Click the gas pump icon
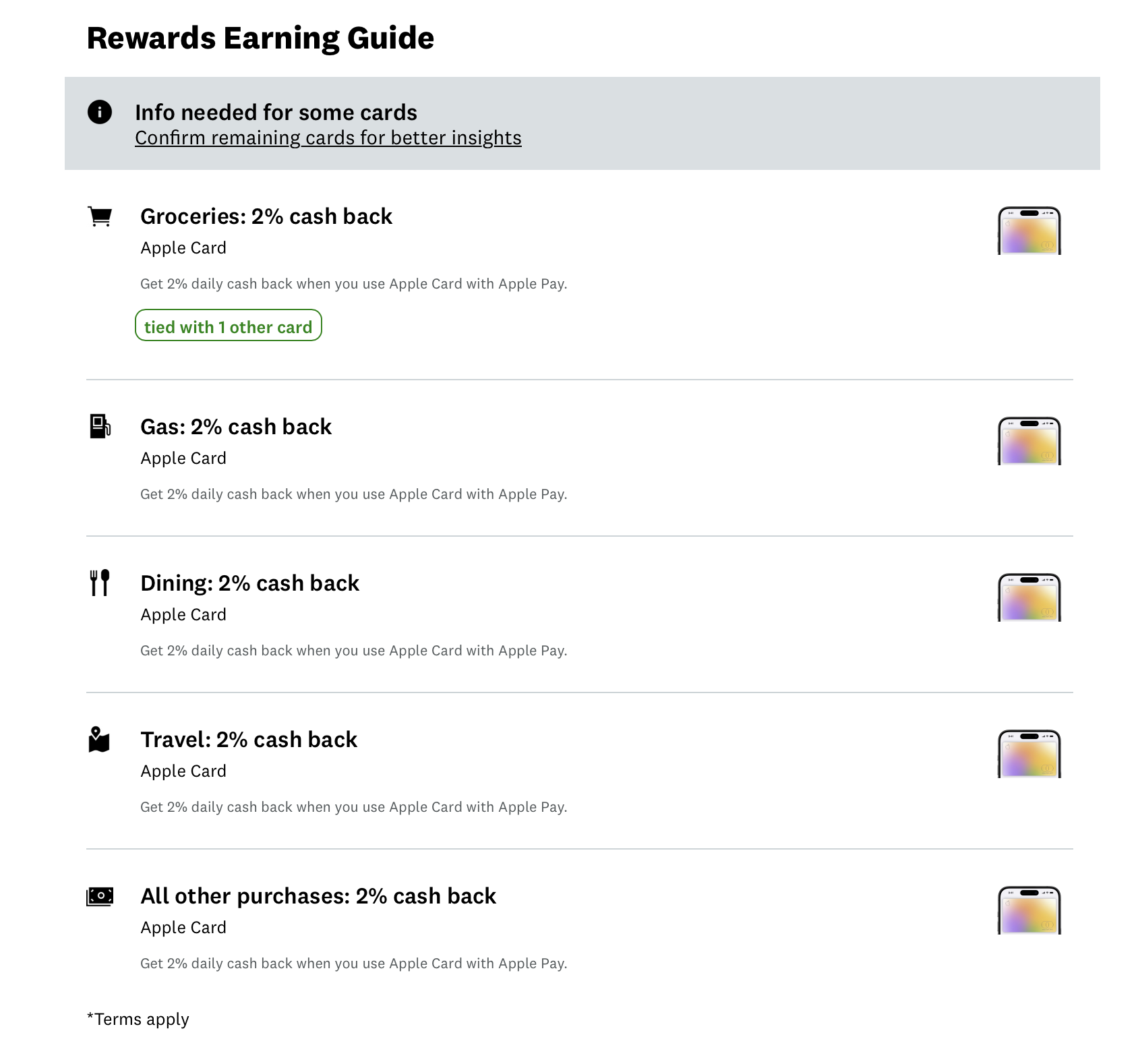Image resolution: width=1138 pixels, height=1064 pixels. click(100, 426)
